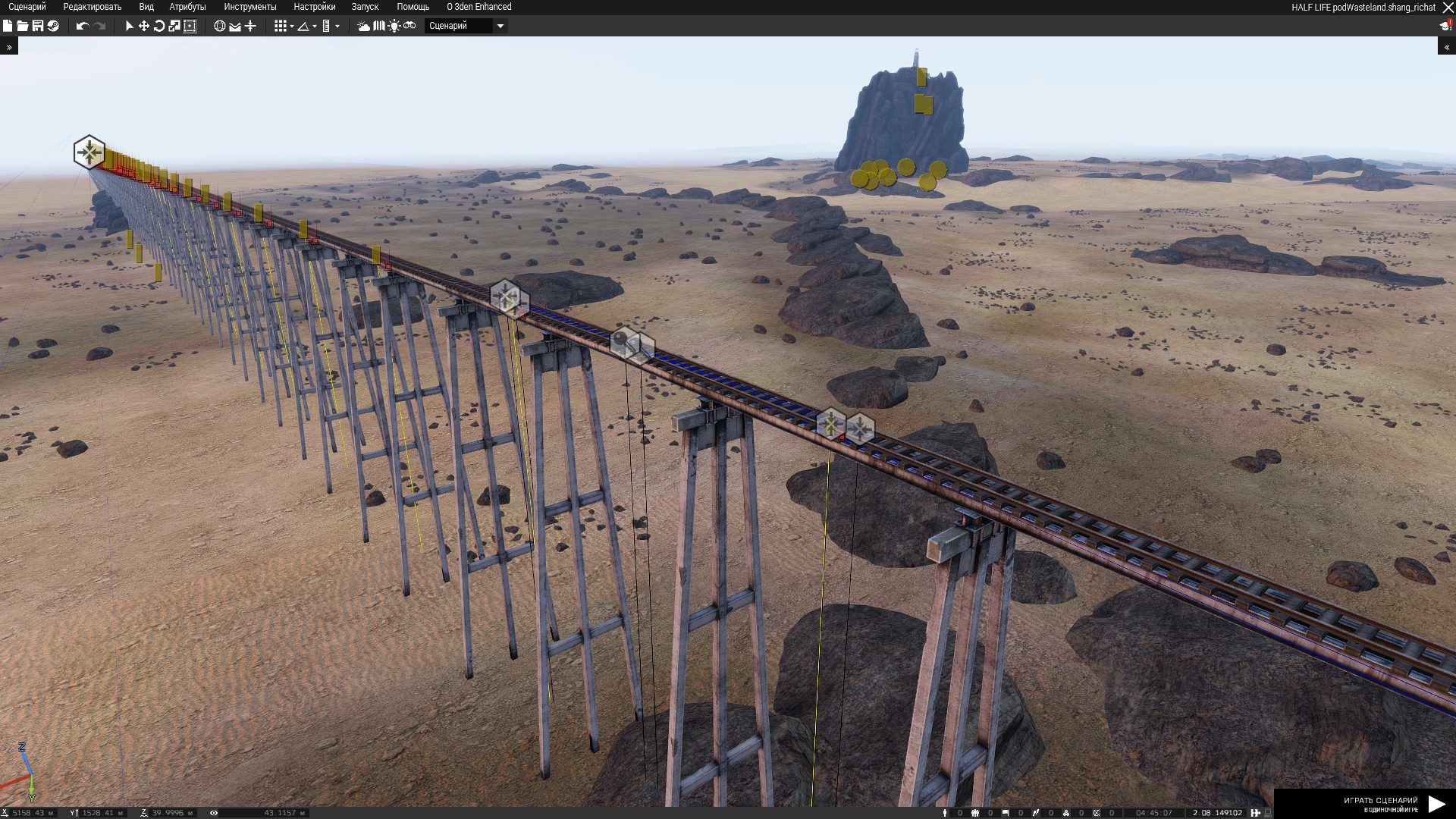The height and width of the screenshot is (819, 1456).
Task: Activate the translation move widget
Action: pos(144,26)
